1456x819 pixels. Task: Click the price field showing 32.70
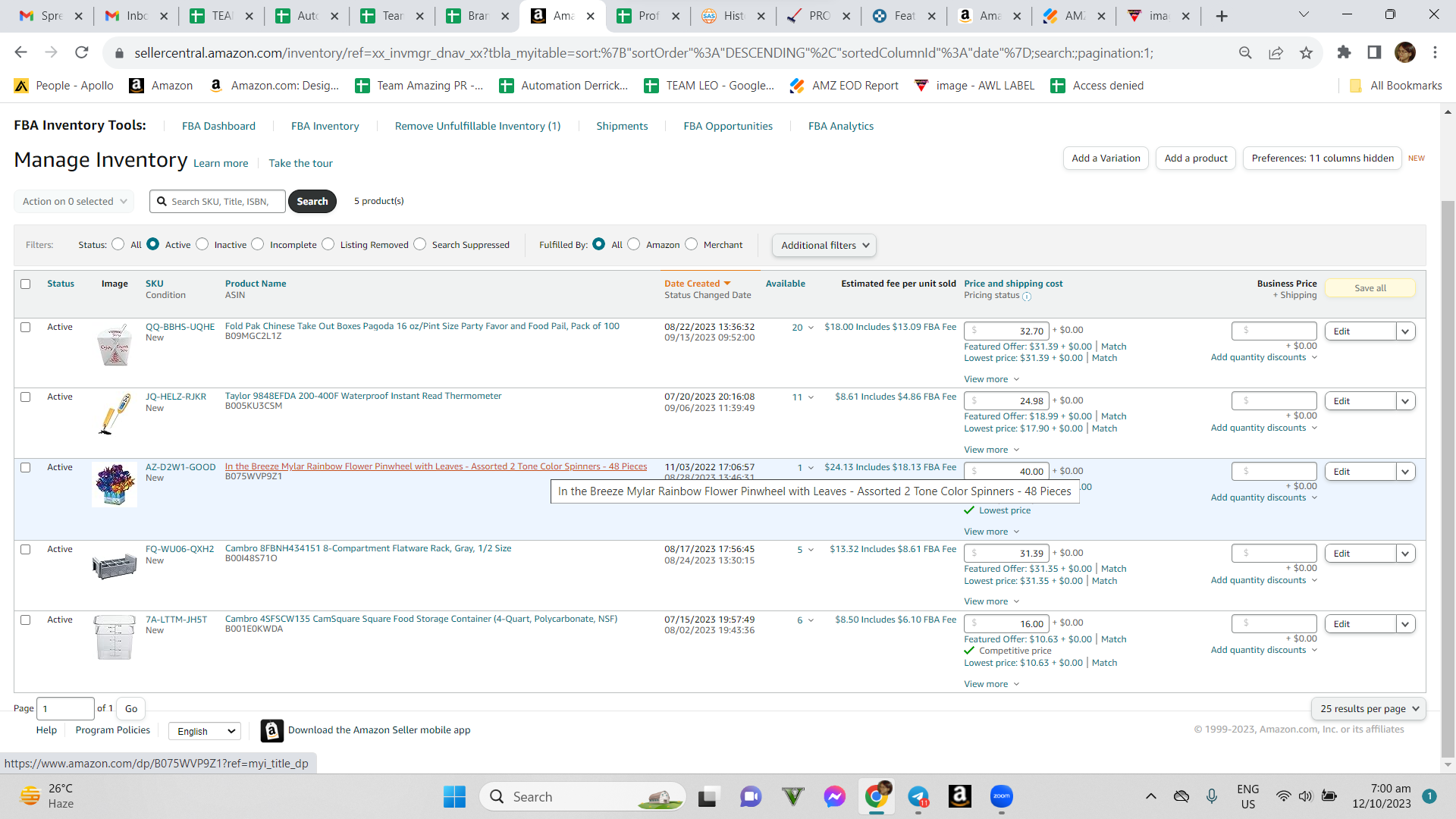pos(1006,331)
